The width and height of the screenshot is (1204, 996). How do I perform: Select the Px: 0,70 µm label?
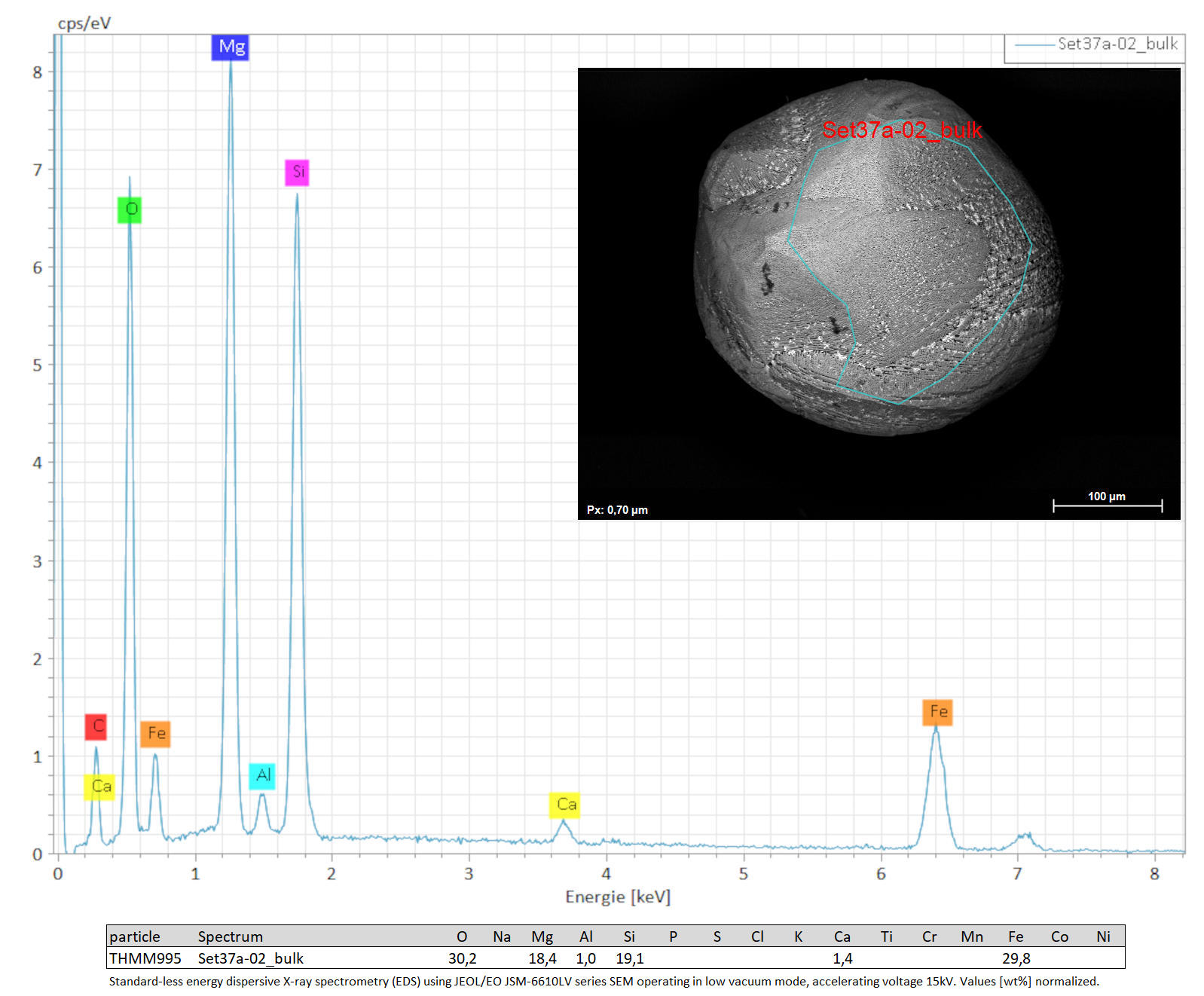[617, 510]
